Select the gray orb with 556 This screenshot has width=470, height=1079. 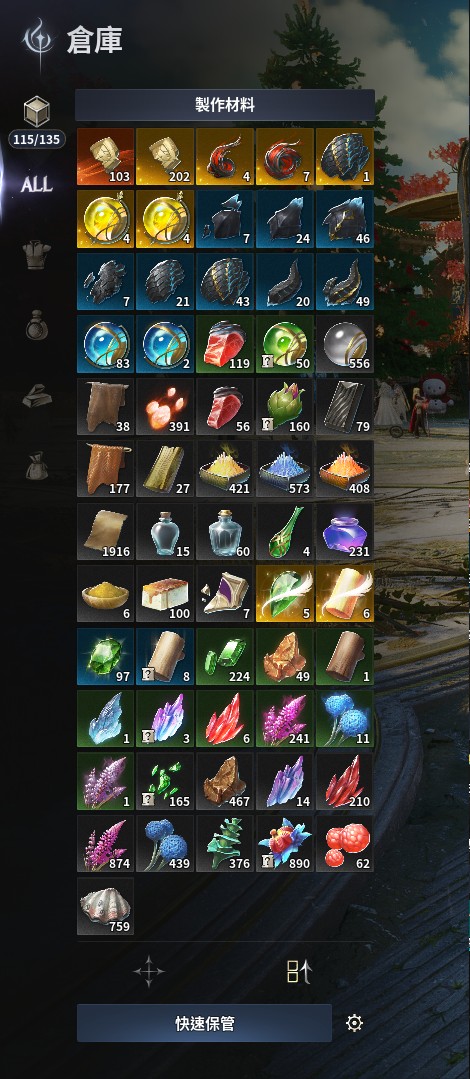click(345, 344)
